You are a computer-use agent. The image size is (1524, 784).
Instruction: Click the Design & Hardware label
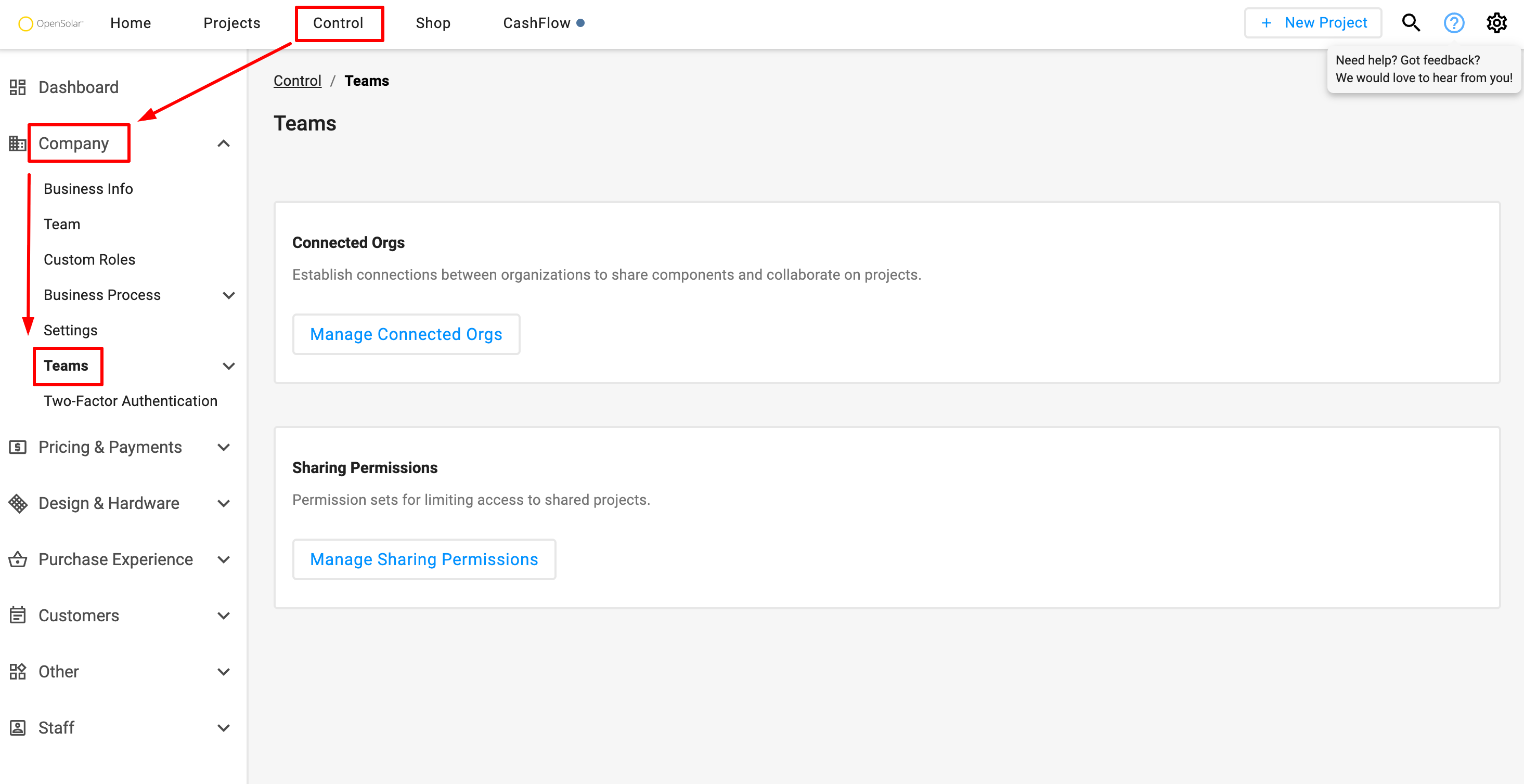pos(109,503)
